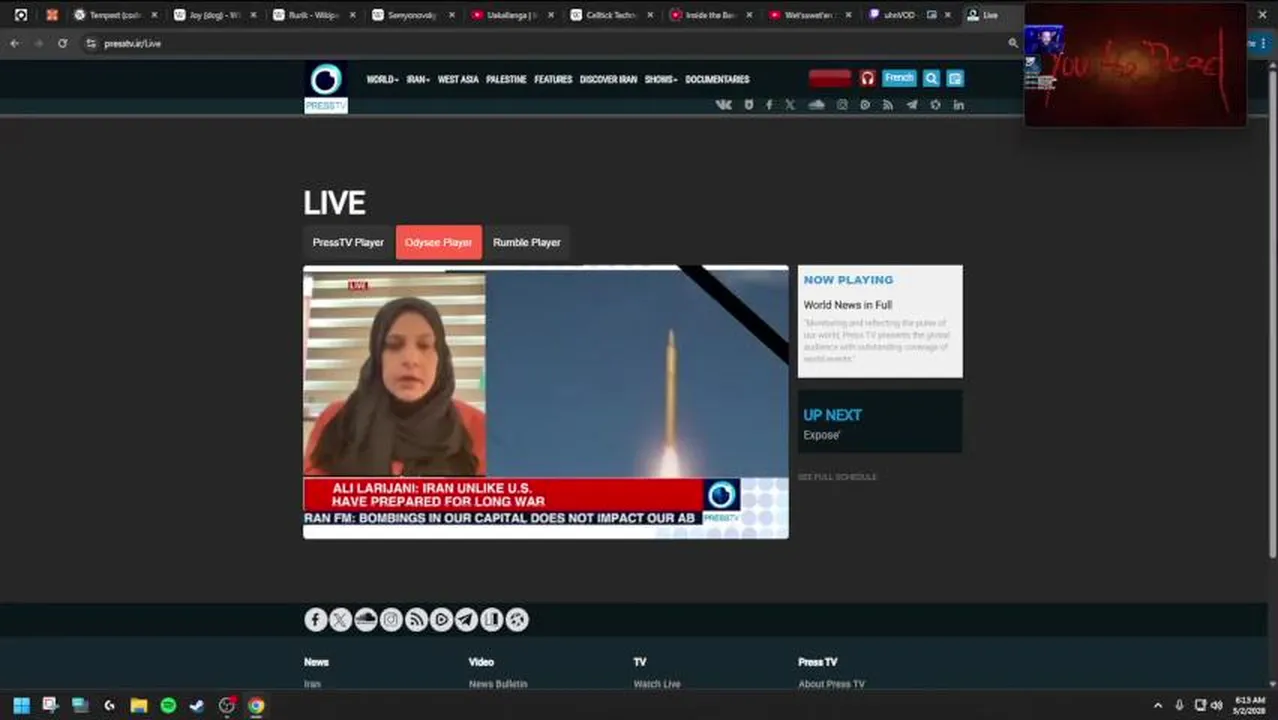The image size is (1278, 720).
Task: Open header SoundCloud icon
Action: (x=816, y=105)
